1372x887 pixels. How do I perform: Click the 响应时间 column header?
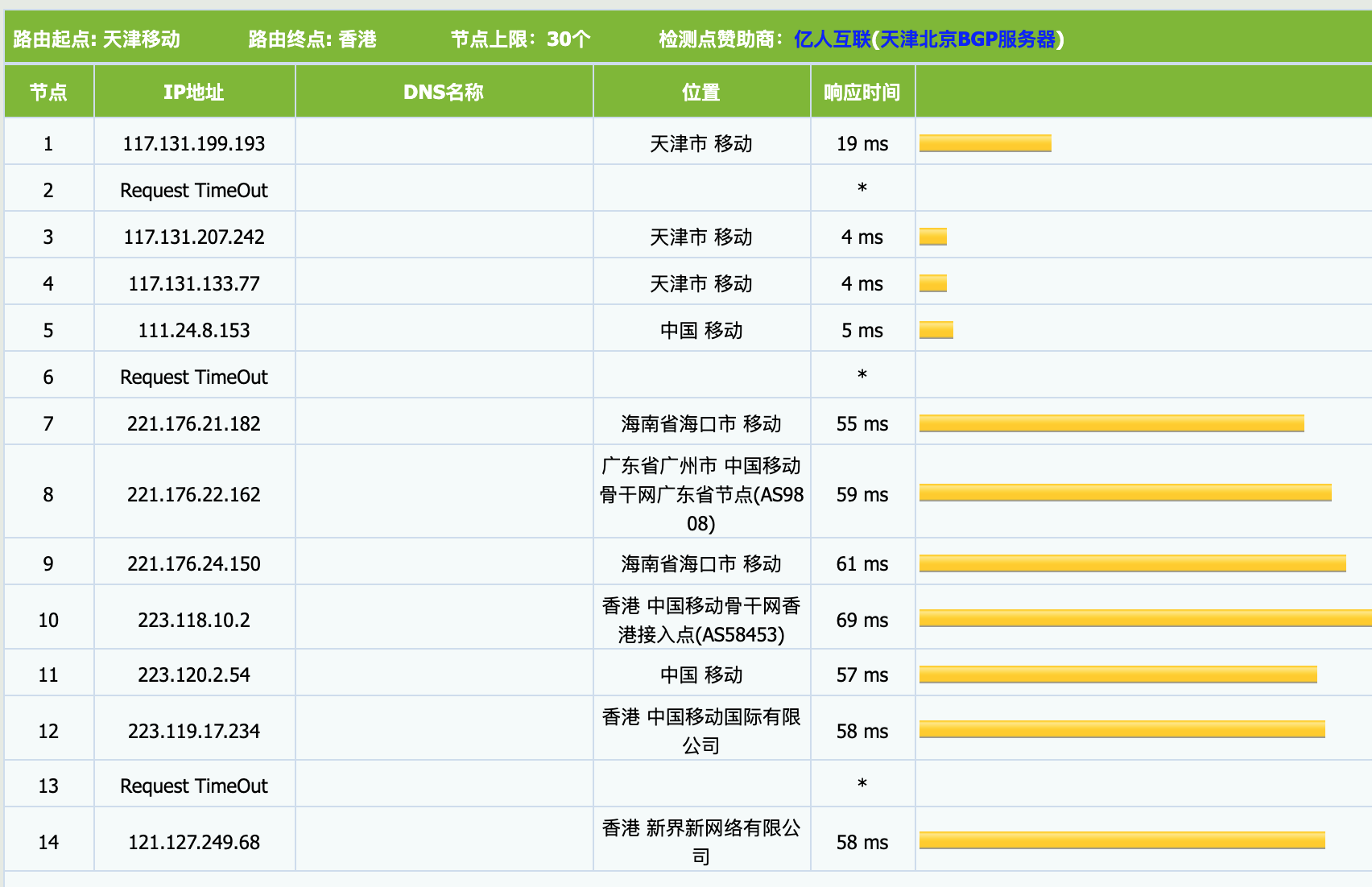pos(862,92)
